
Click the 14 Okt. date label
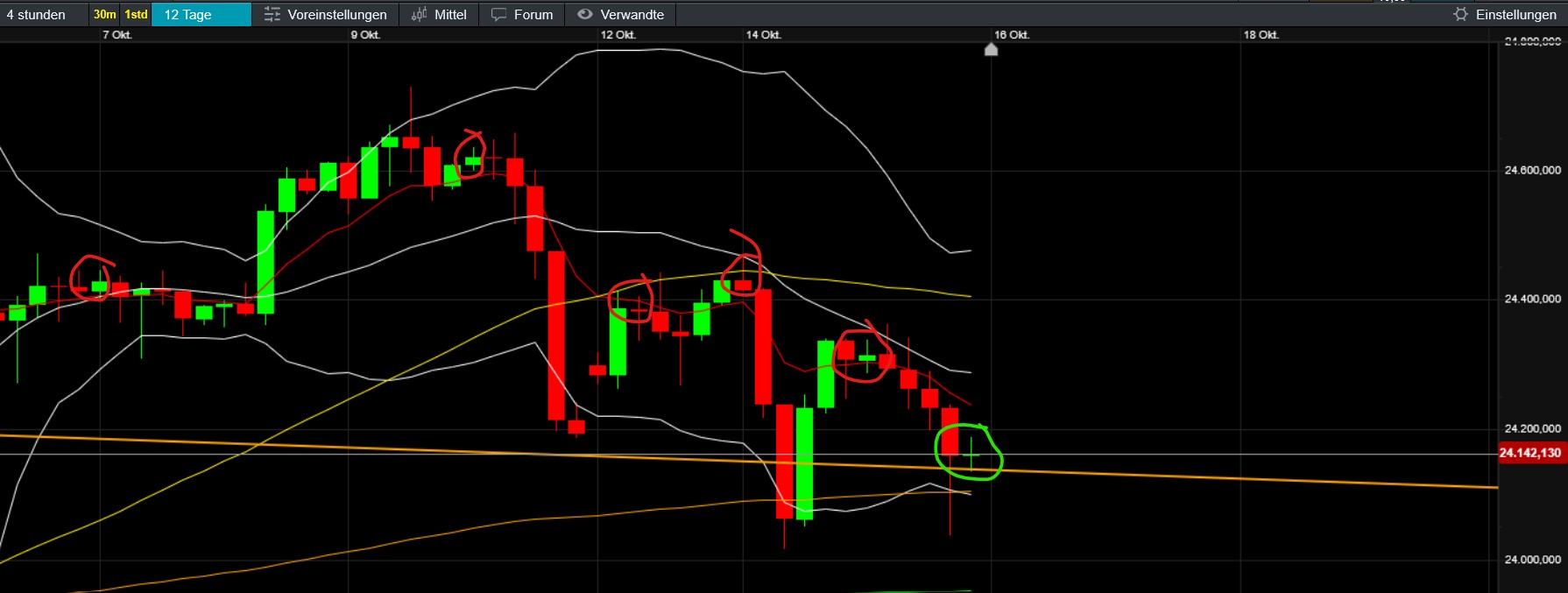[x=763, y=35]
